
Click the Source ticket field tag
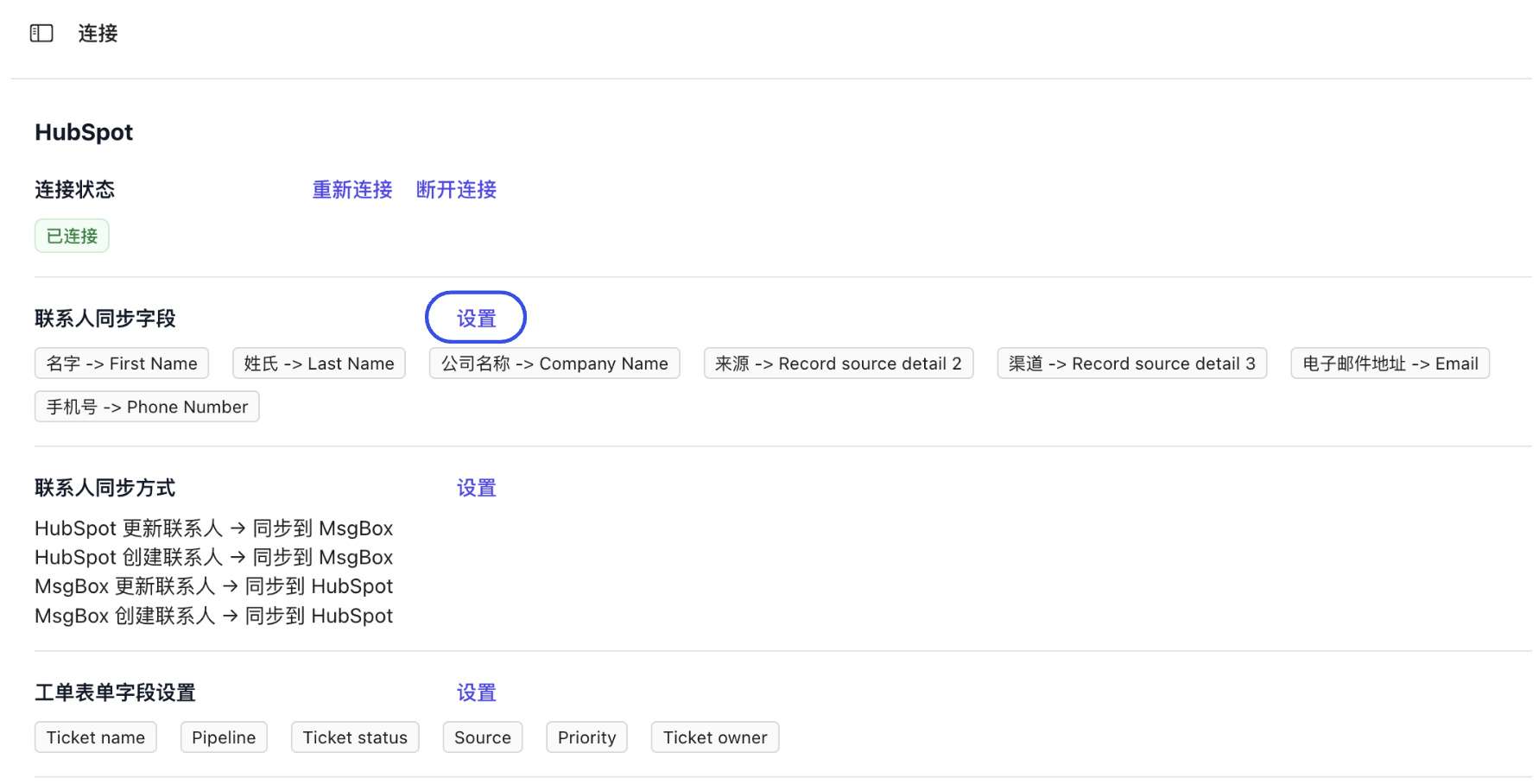pos(482,737)
